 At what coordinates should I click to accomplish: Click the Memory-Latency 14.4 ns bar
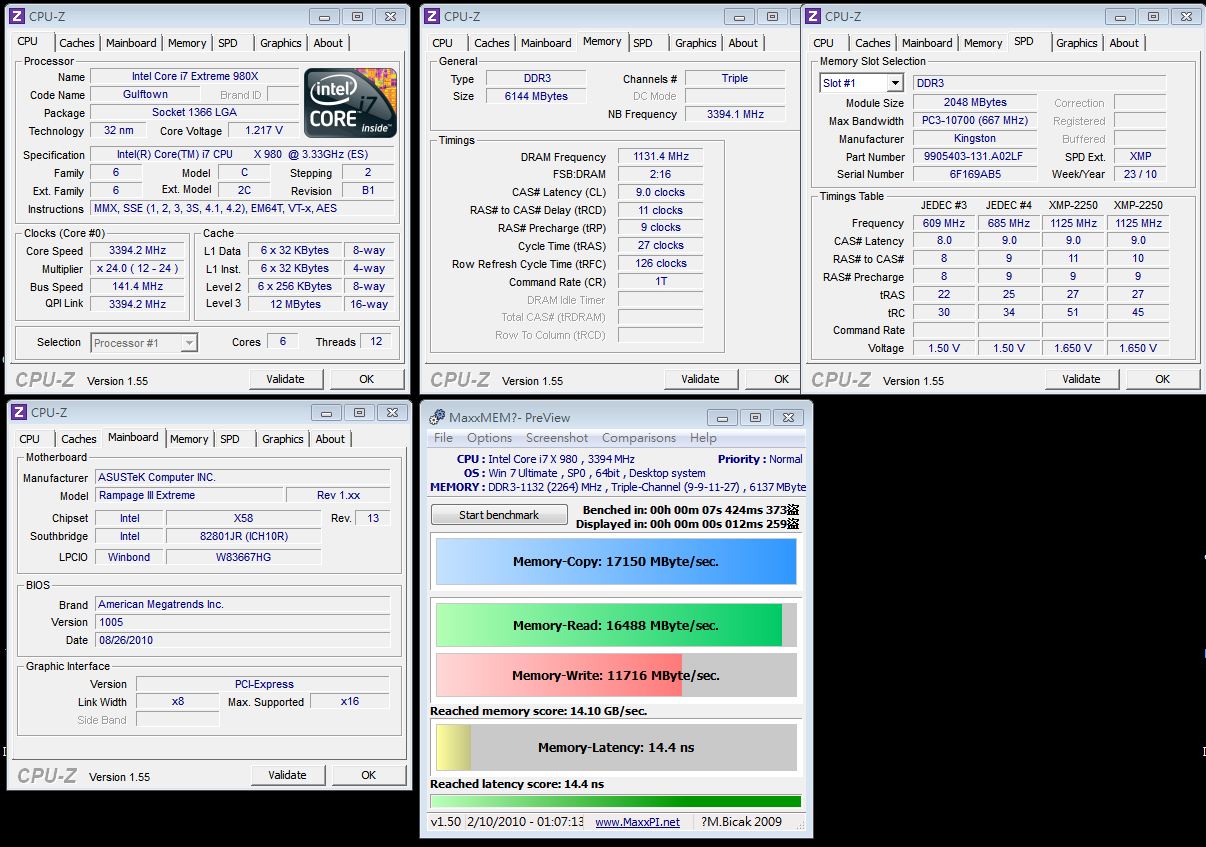click(616, 747)
